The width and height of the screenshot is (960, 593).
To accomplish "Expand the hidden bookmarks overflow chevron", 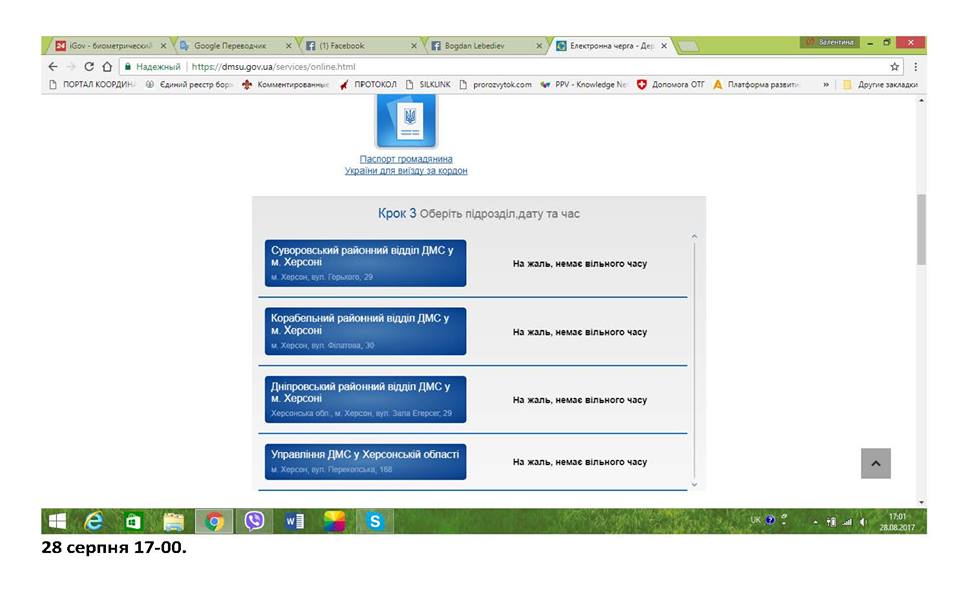I will point(826,84).
